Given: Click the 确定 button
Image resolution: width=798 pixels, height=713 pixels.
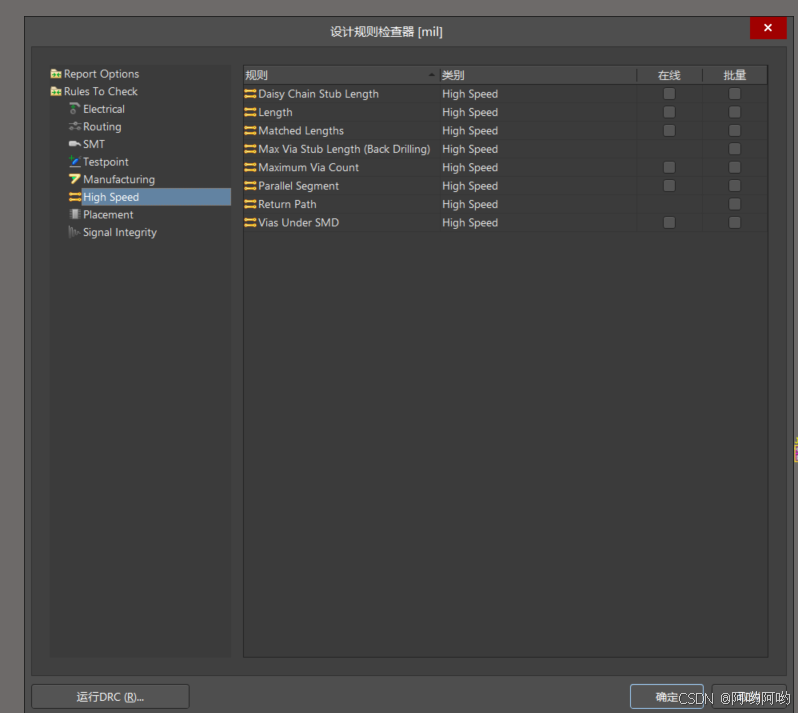Looking at the screenshot, I should click(667, 697).
